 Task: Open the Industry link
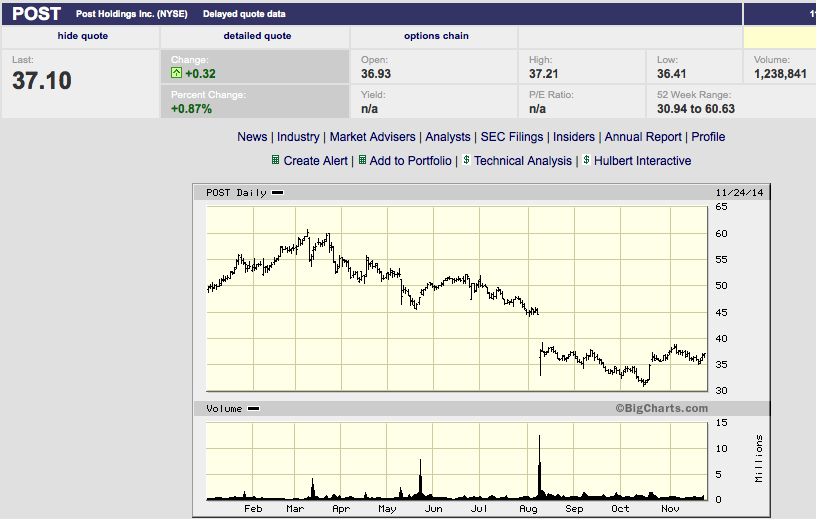298,137
